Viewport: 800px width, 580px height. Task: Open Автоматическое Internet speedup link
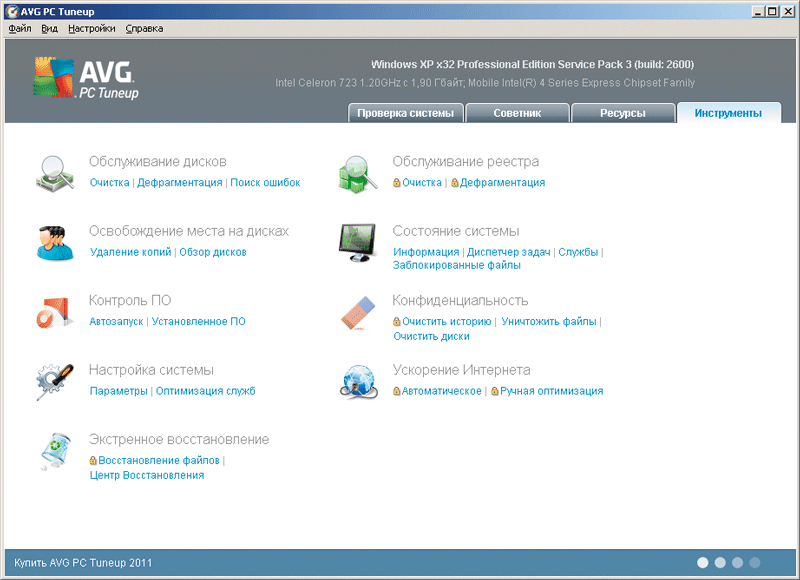(441, 391)
